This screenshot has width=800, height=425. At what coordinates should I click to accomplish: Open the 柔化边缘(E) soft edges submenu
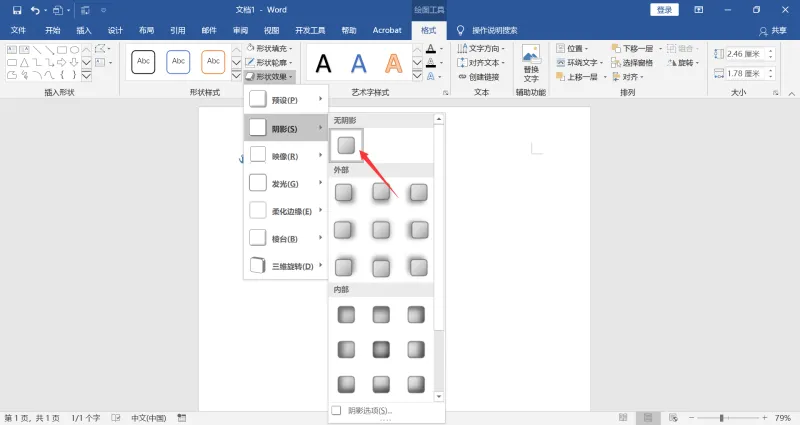coord(286,211)
